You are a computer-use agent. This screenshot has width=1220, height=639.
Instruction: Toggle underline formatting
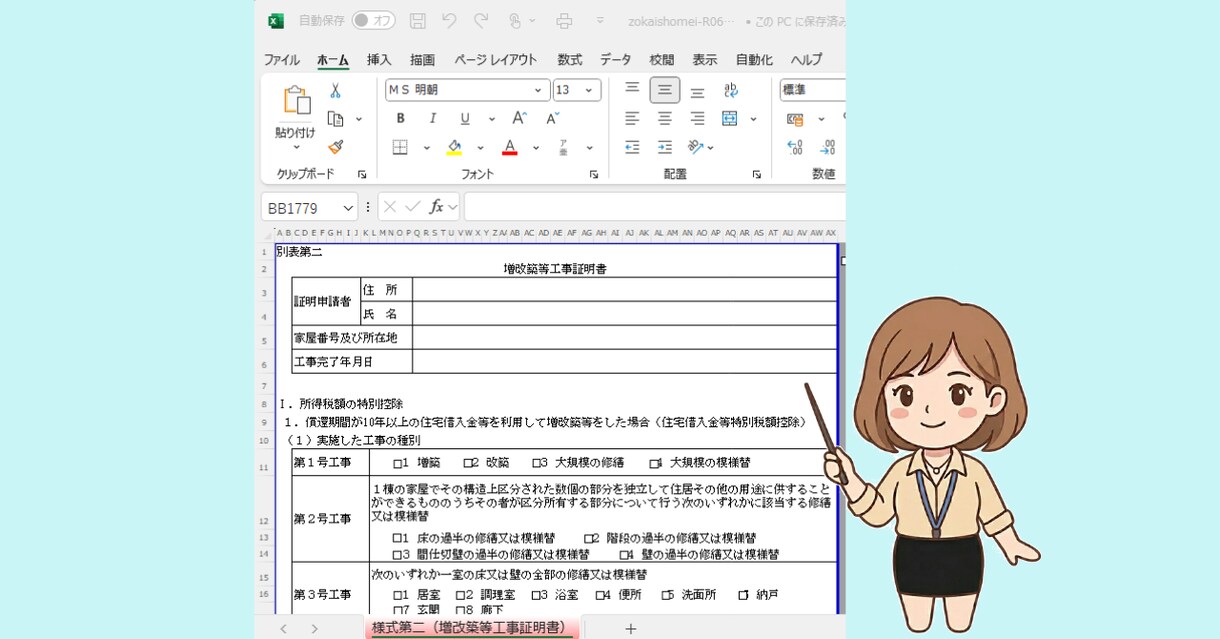(465, 118)
